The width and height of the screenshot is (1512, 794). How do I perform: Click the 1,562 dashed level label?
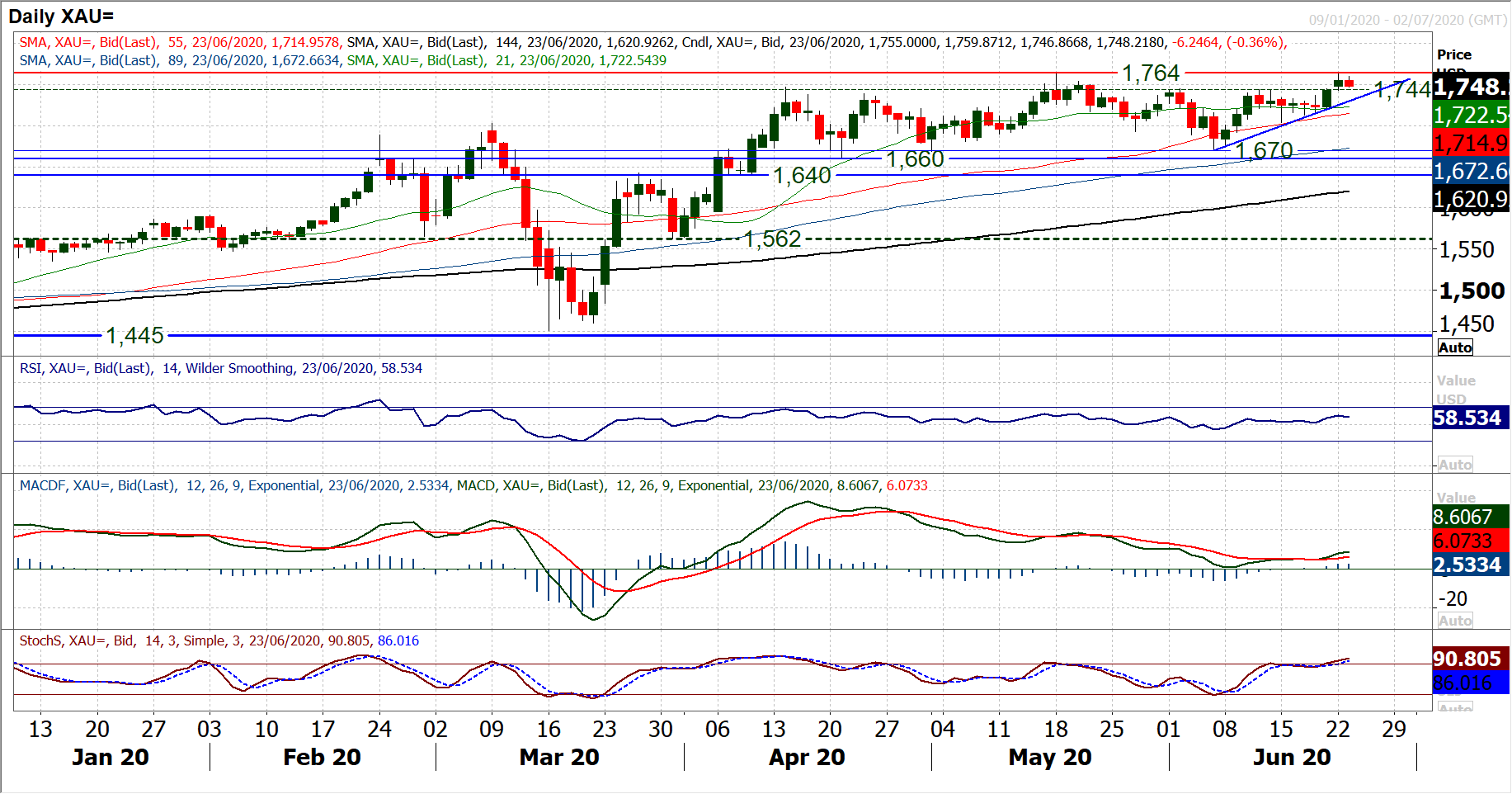click(x=772, y=239)
